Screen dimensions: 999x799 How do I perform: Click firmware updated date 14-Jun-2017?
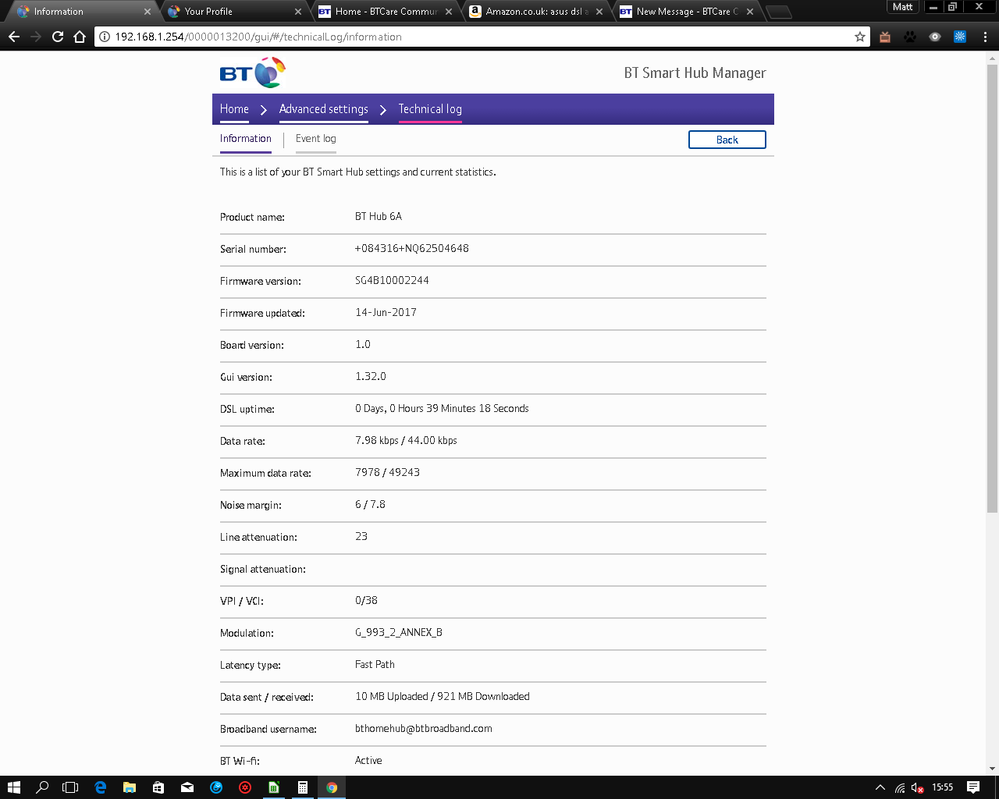click(385, 312)
